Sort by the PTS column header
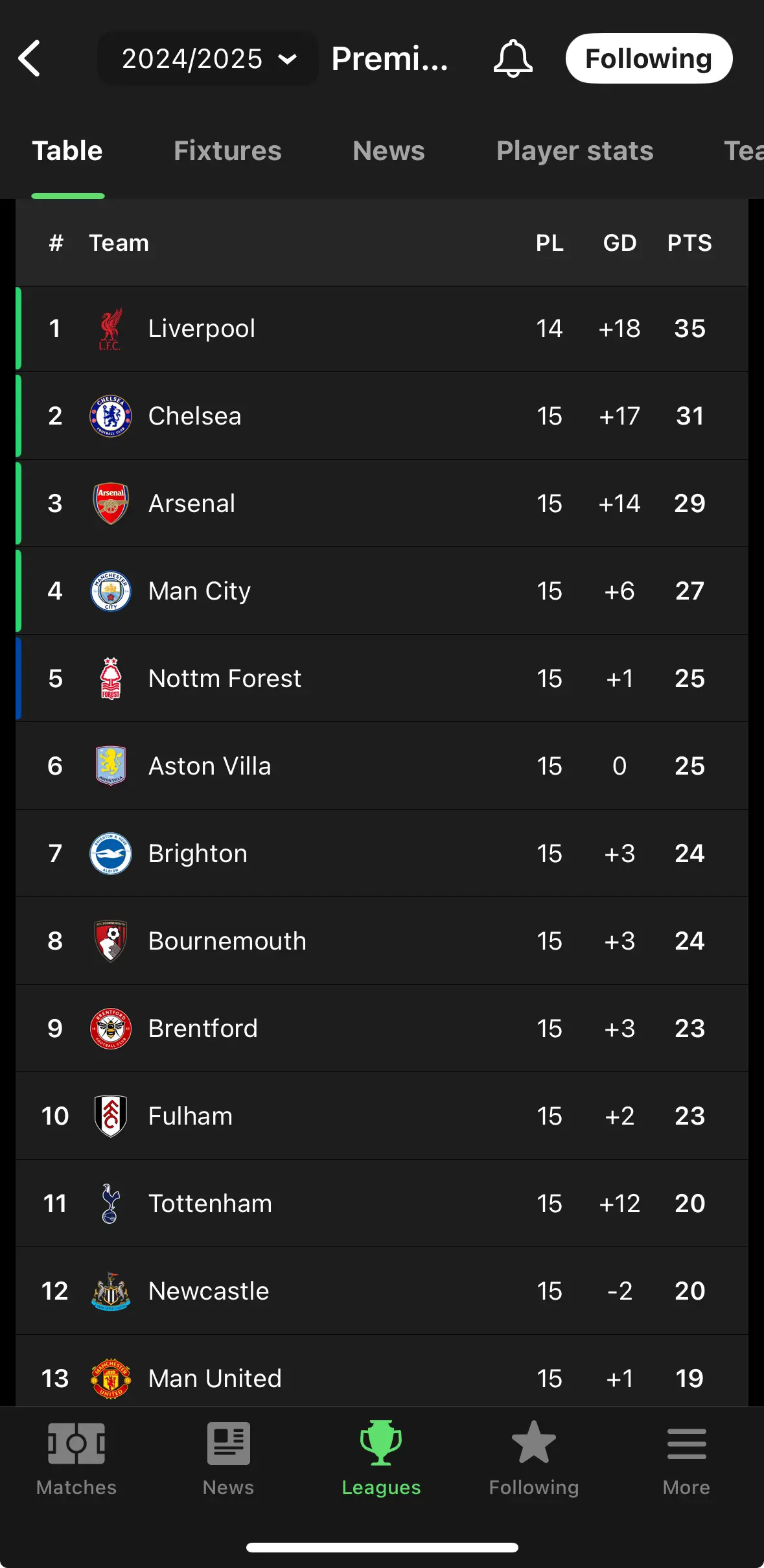Viewport: 764px width, 1568px height. click(689, 243)
